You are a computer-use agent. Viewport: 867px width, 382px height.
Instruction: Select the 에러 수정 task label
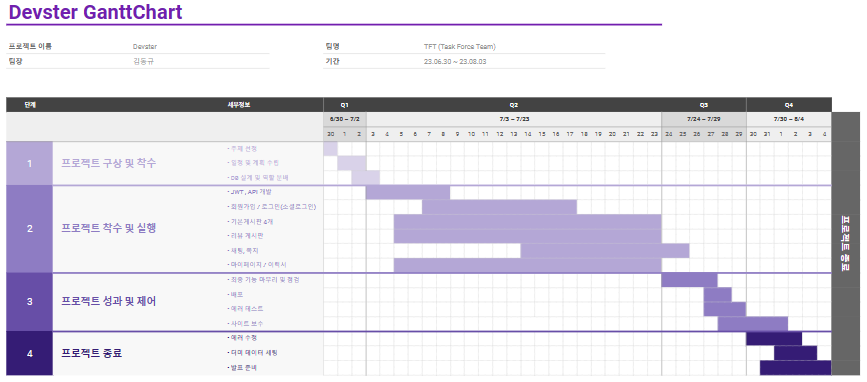(x=242, y=337)
